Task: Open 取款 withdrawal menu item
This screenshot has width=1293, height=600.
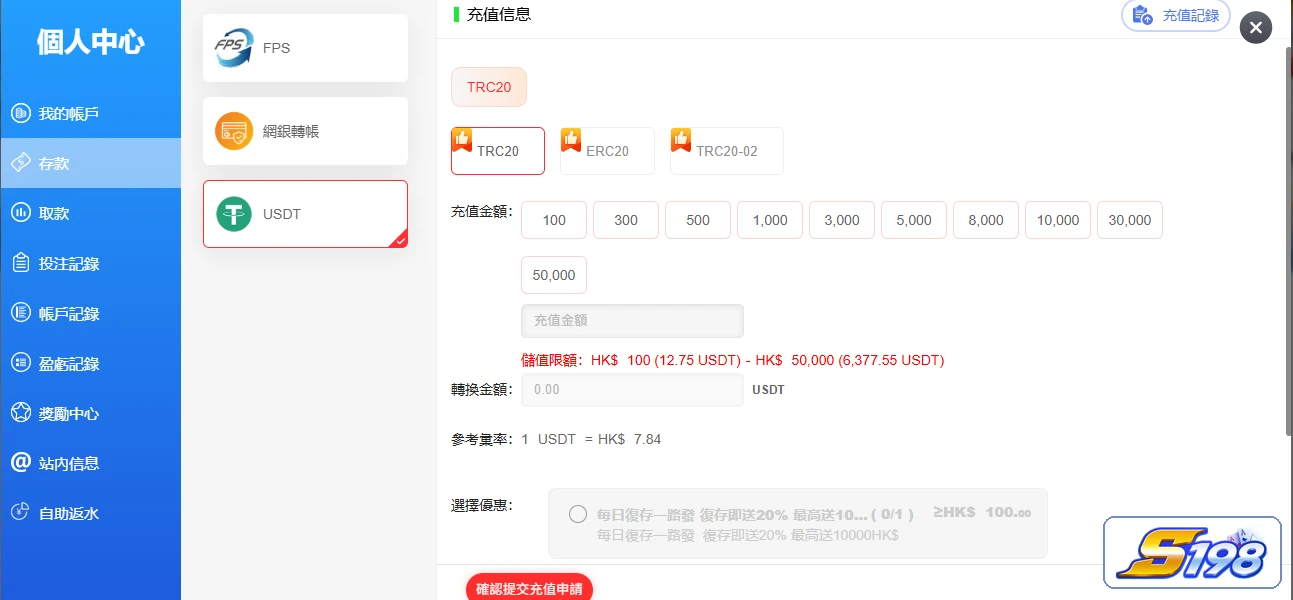Action: [90, 213]
